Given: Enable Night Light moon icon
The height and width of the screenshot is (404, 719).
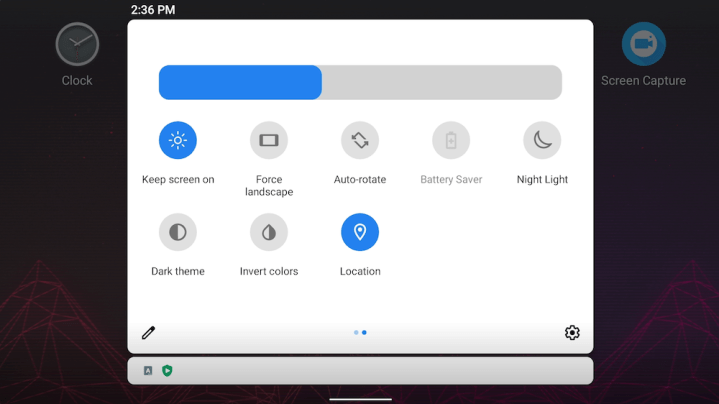Looking at the screenshot, I should [542, 141].
